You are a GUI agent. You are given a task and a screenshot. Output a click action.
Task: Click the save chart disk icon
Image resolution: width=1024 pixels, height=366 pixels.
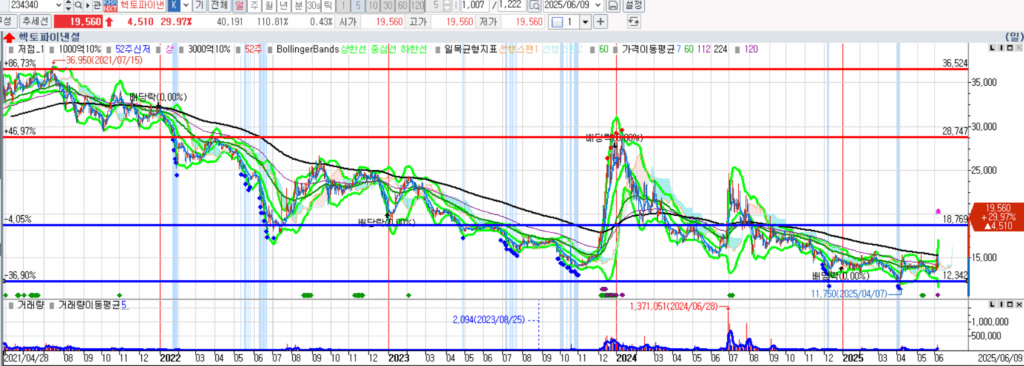[x=613, y=5]
